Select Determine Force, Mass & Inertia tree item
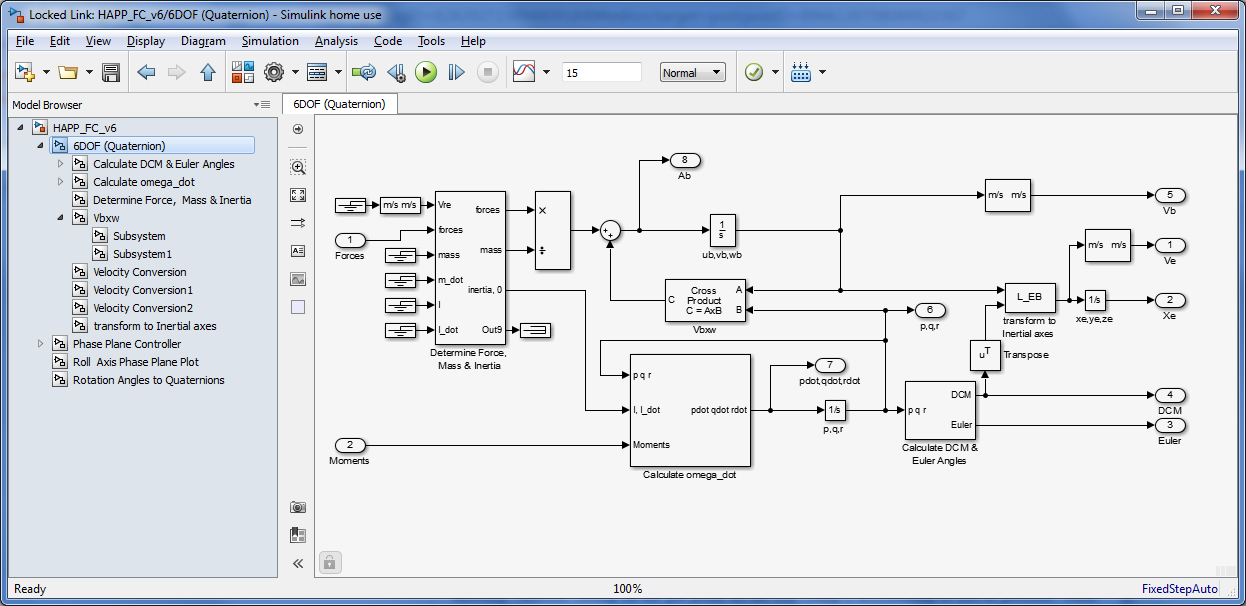This screenshot has height=606, width=1246. 172,200
